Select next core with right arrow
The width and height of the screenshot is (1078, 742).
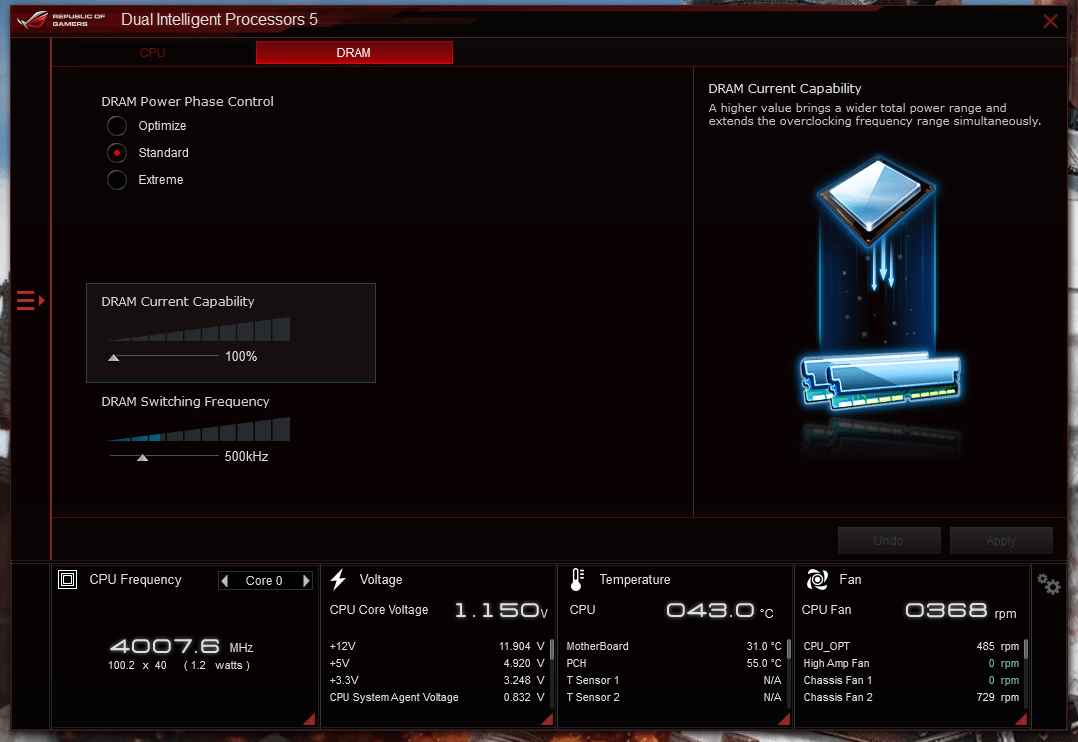coord(306,581)
